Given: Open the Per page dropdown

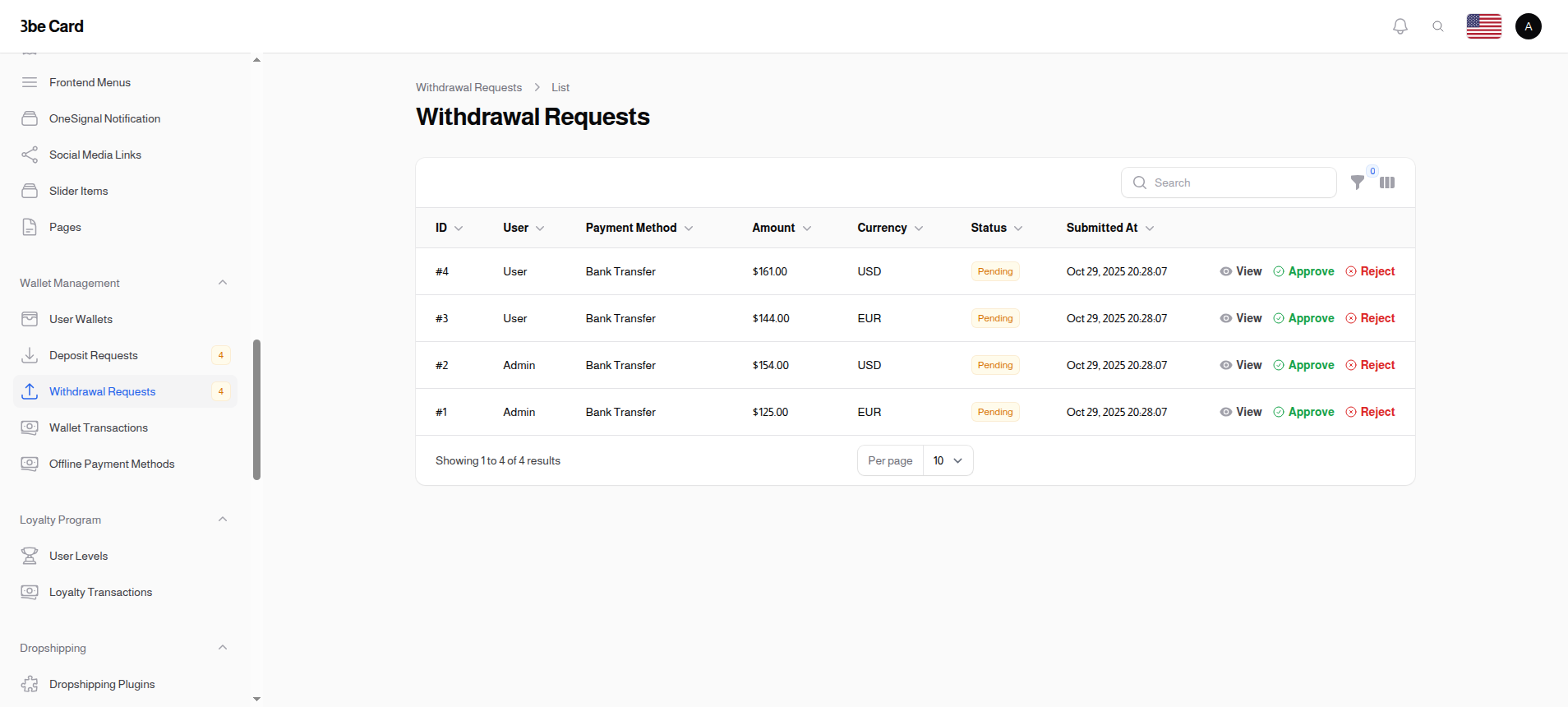Looking at the screenshot, I should coord(948,460).
